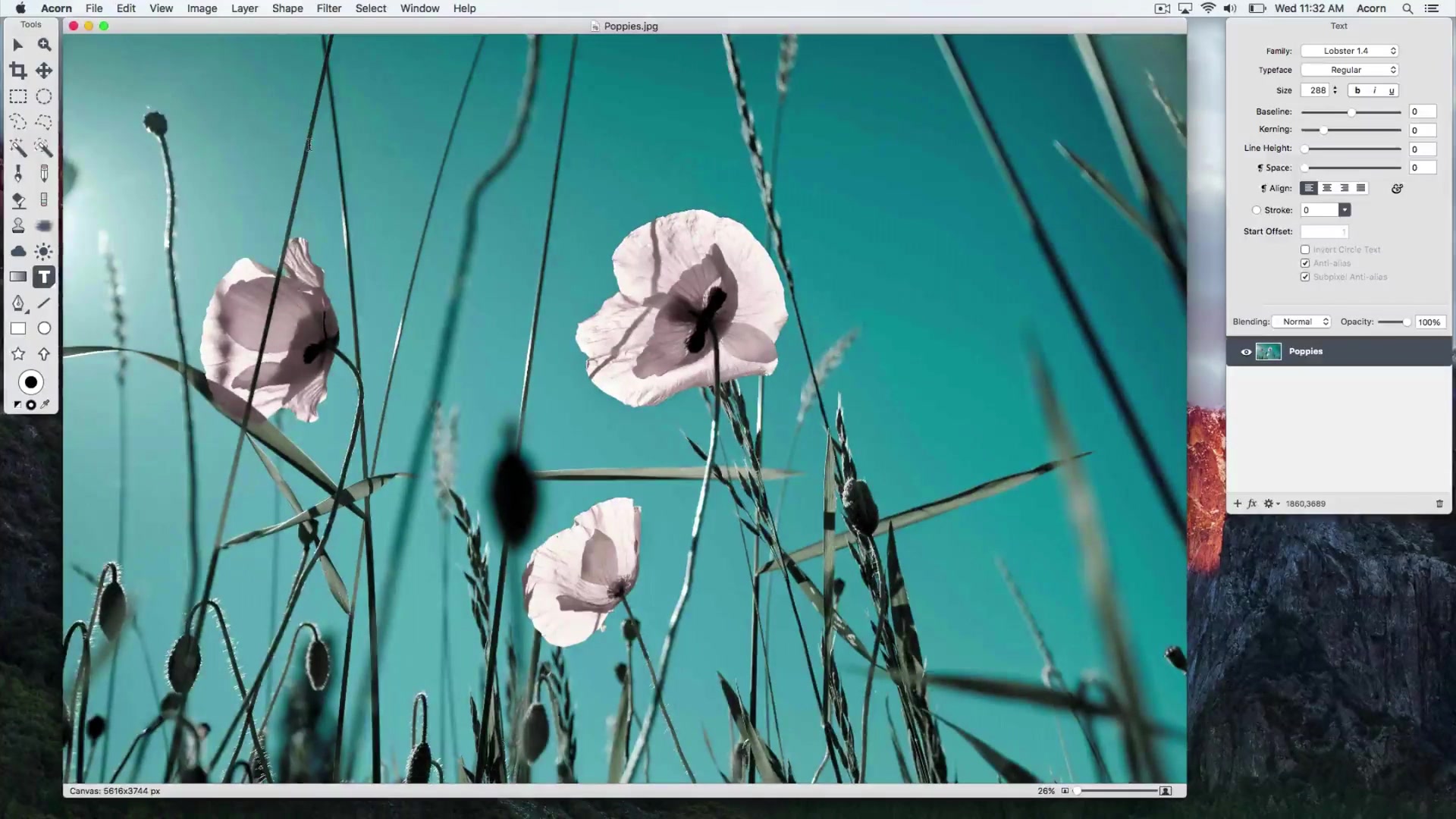Open the Filter menu
The height and width of the screenshot is (819, 1456).
[x=329, y=8]
